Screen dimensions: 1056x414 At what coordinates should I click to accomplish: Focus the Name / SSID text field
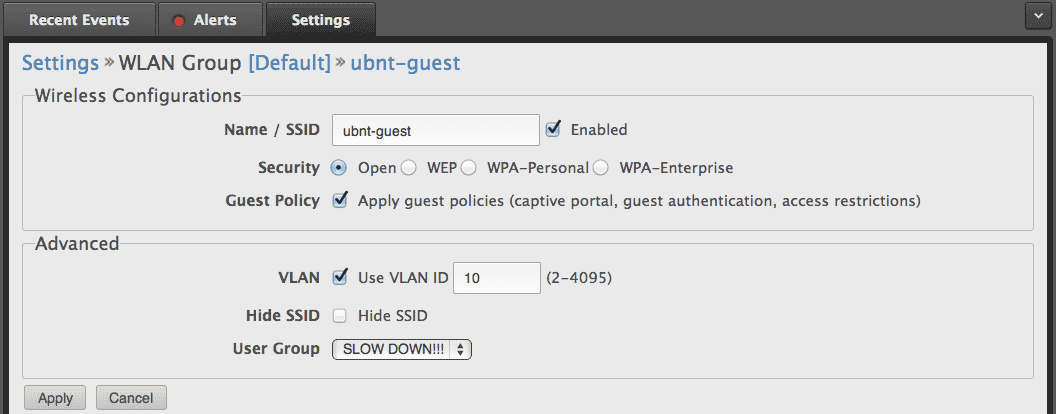pyautogui.click(x=436, y=130)
